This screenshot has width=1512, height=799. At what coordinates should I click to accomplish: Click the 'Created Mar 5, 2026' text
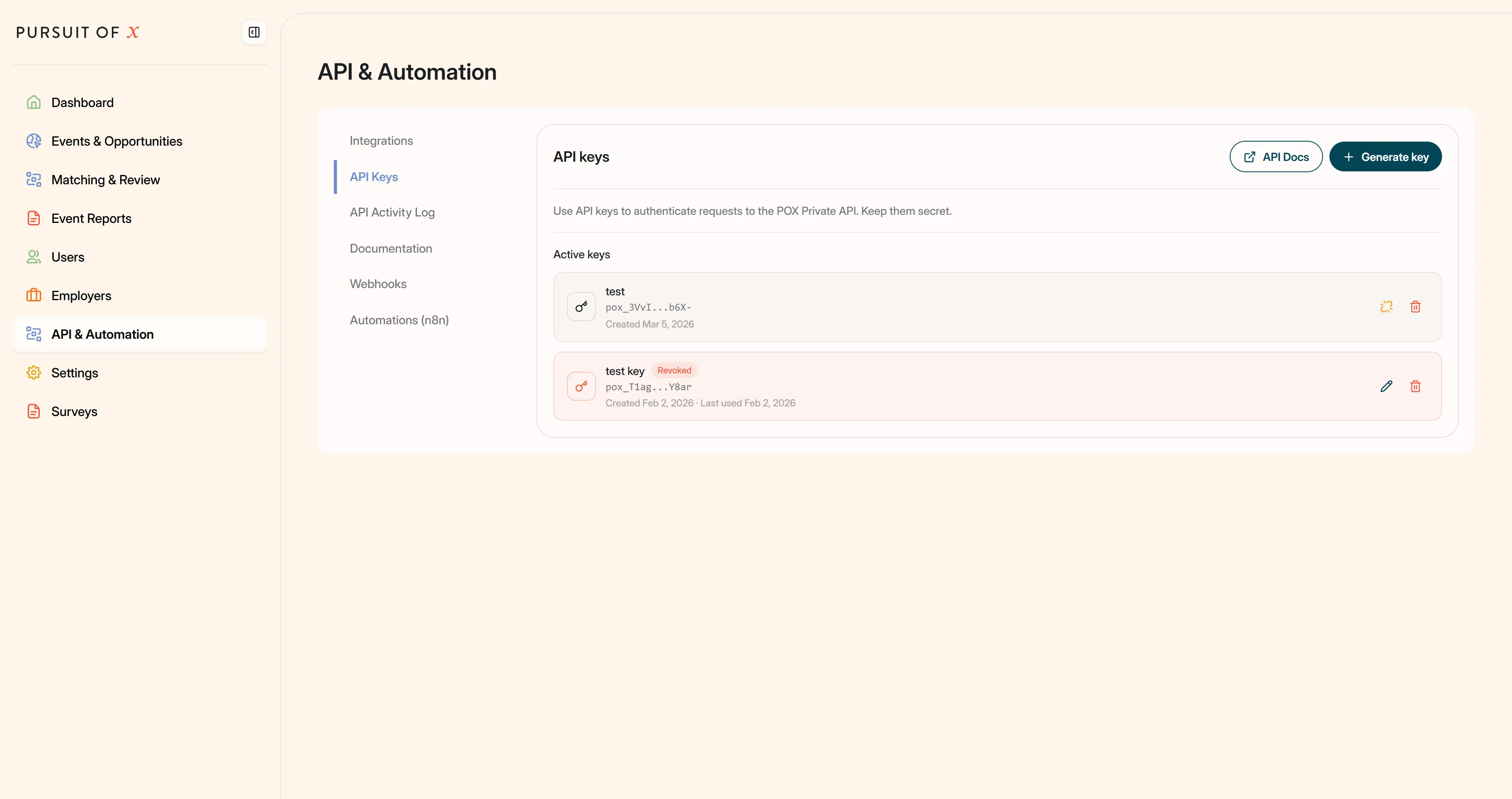pos(649,324)
